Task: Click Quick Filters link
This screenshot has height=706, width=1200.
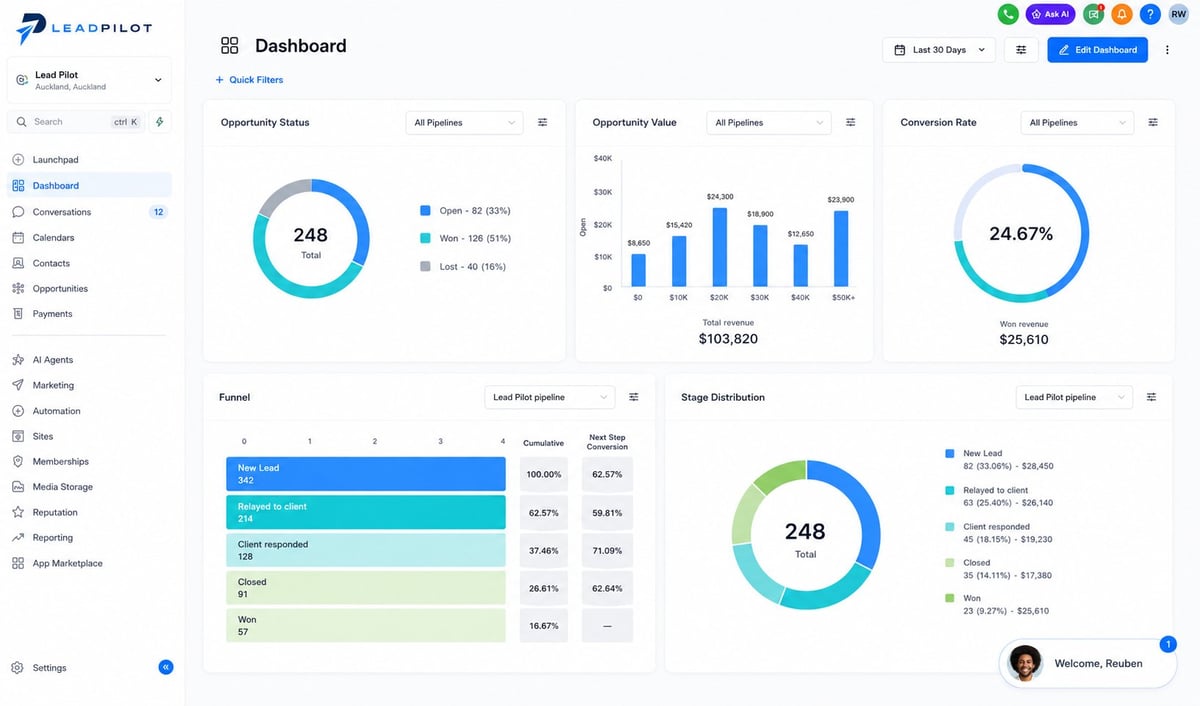Action: click(x=249, y=80)
